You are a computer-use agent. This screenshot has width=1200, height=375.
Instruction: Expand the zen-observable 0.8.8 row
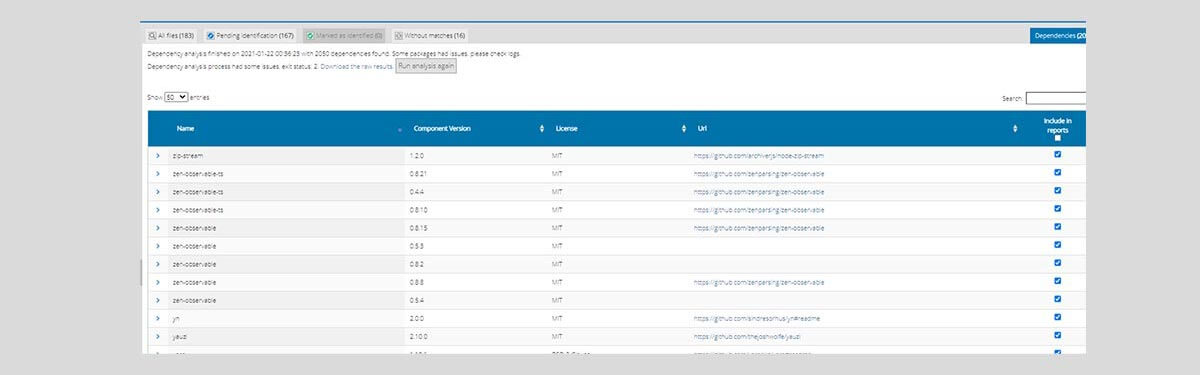click(x=157, y=282)
